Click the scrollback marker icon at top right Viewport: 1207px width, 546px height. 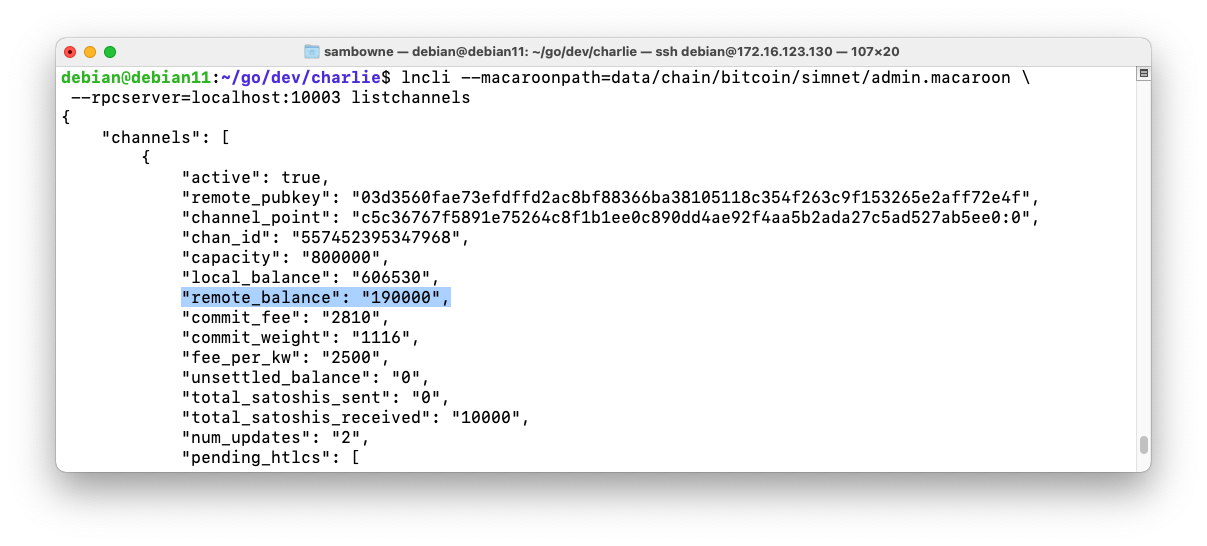coord(1143,75)
